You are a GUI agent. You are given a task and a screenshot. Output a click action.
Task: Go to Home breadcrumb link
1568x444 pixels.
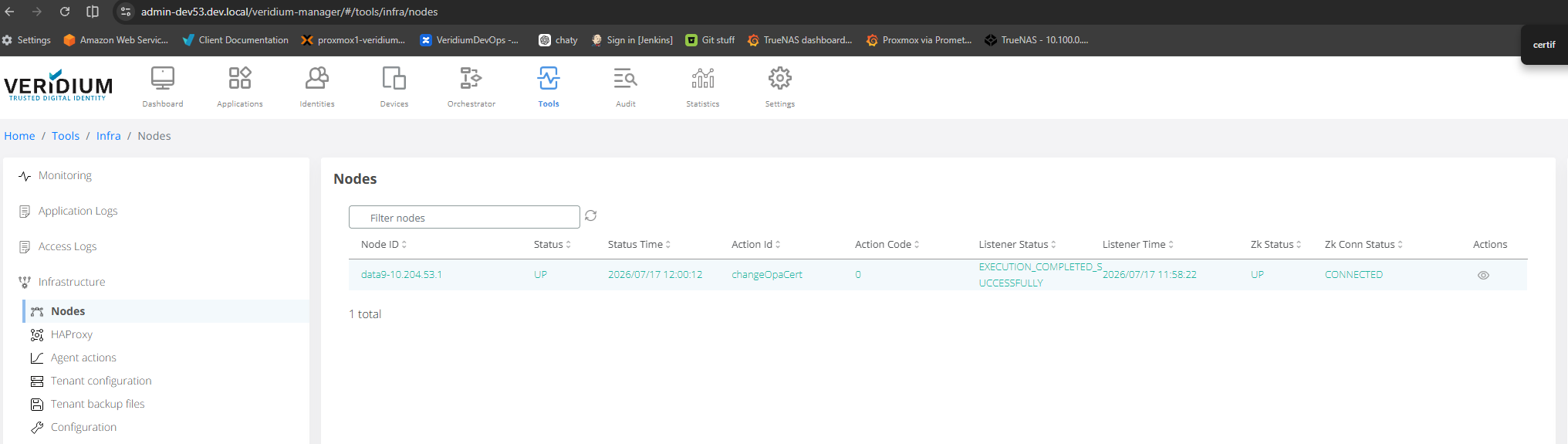click(19, 136)
